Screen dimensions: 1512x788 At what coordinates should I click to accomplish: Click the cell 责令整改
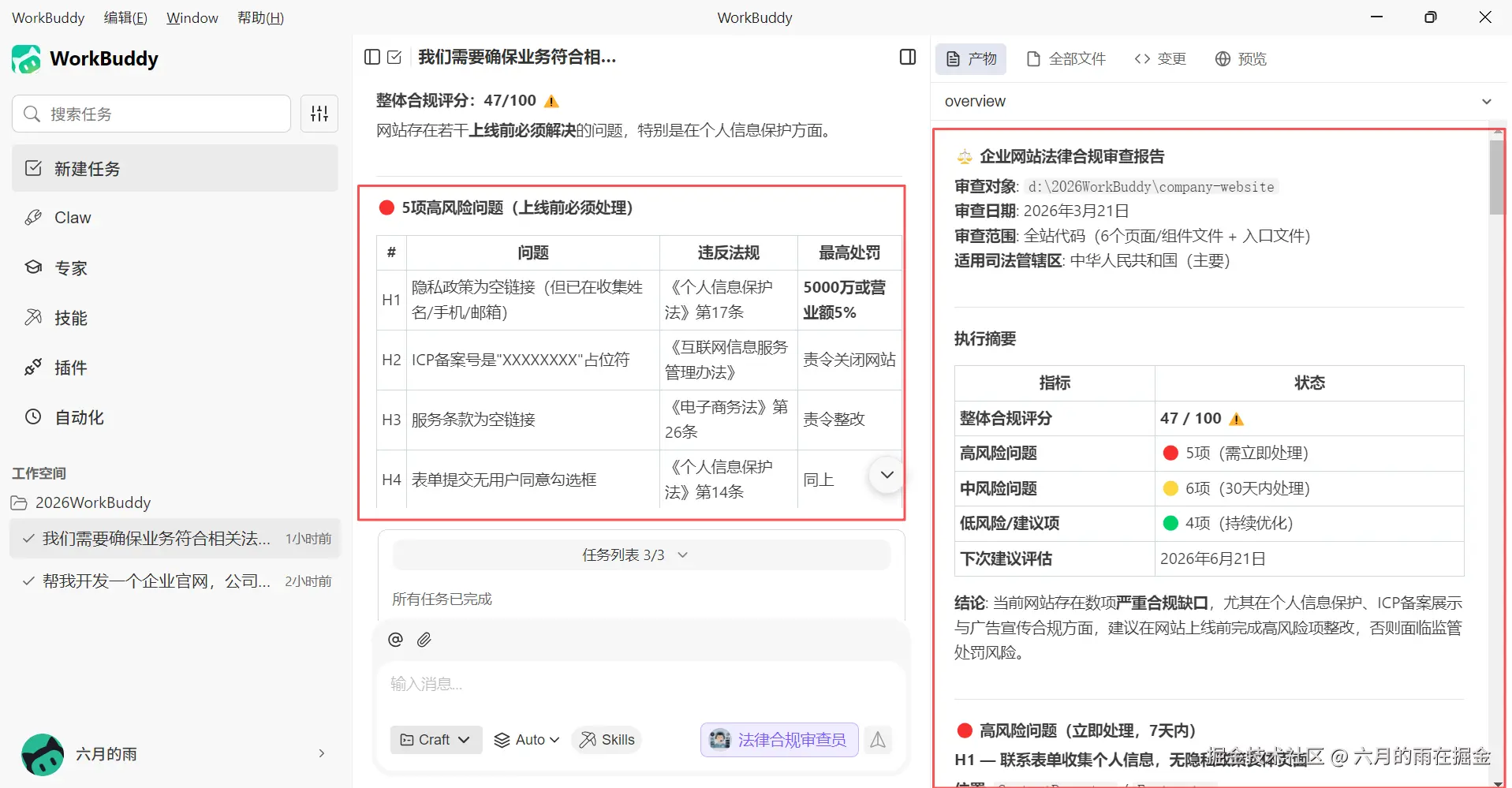tap(849, 420)
